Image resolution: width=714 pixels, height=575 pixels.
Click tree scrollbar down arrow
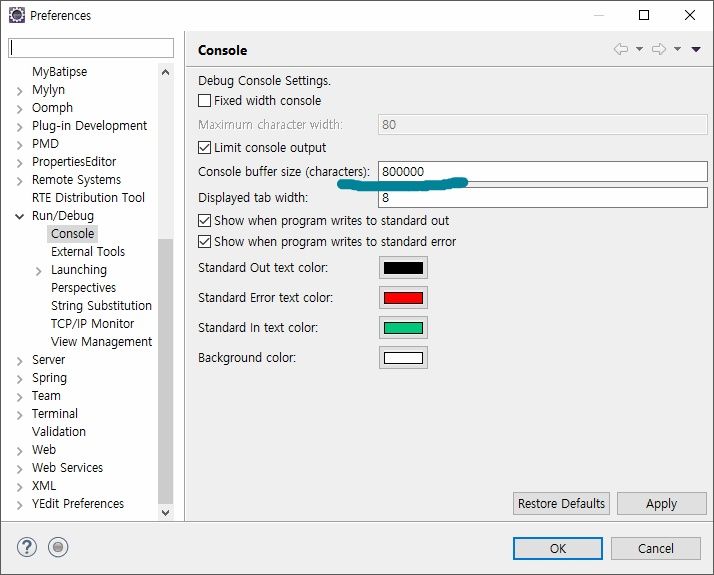166,512
